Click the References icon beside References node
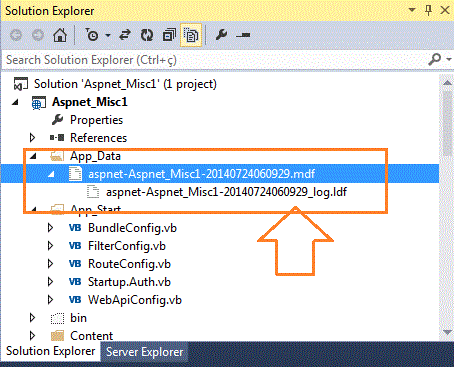 57,138
